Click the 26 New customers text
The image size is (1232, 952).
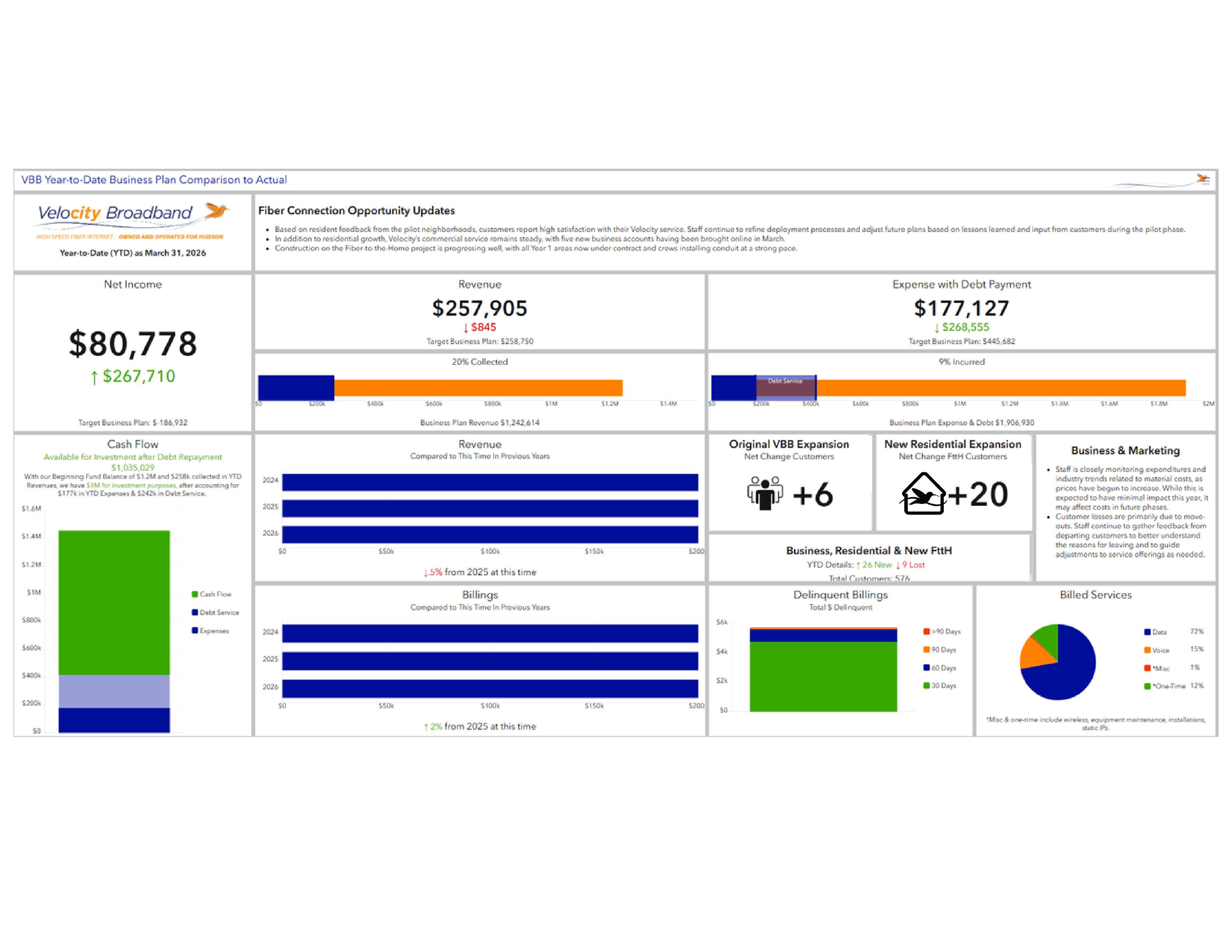877,564
